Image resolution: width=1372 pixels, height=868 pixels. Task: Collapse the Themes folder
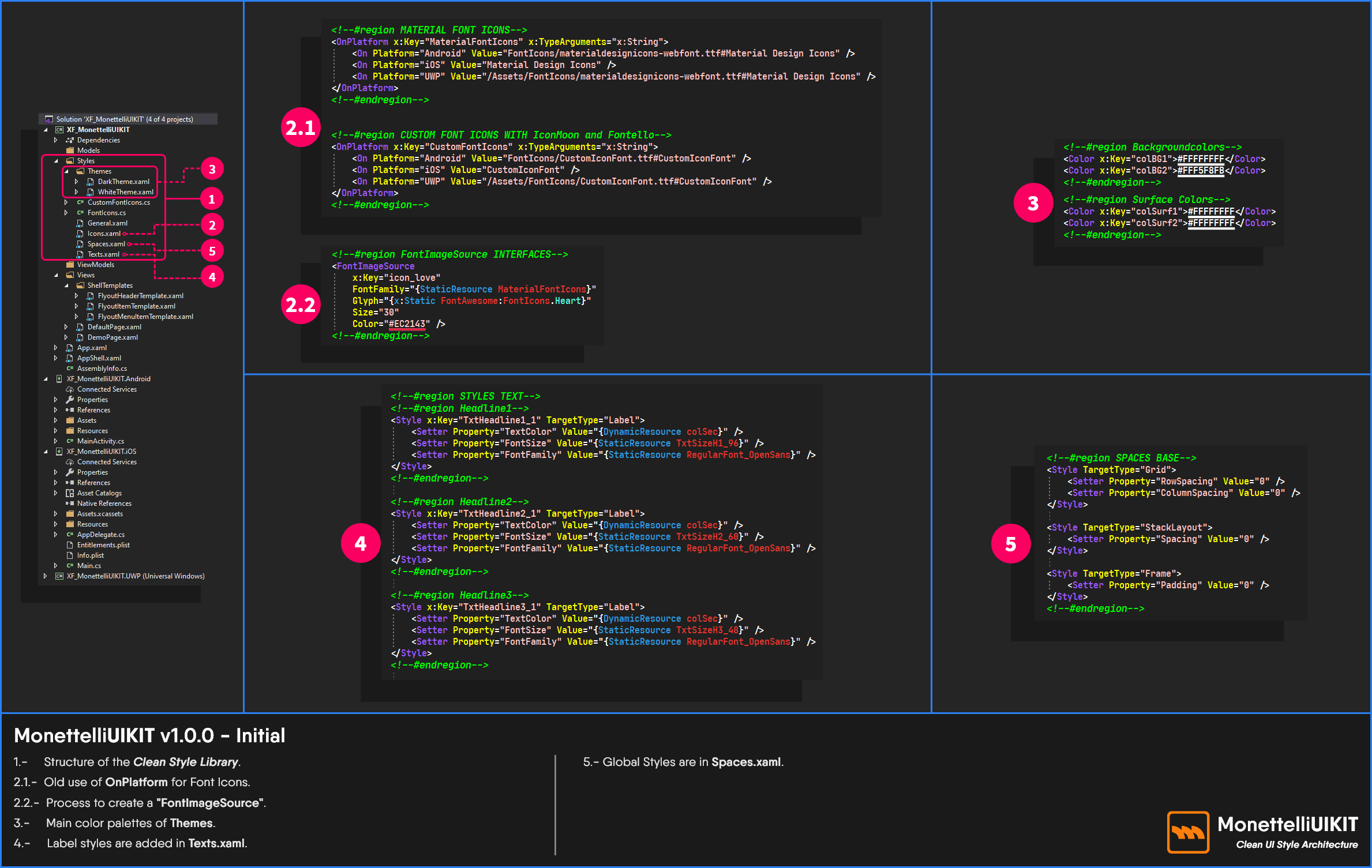pyautogui.click(x=66, y=171)
